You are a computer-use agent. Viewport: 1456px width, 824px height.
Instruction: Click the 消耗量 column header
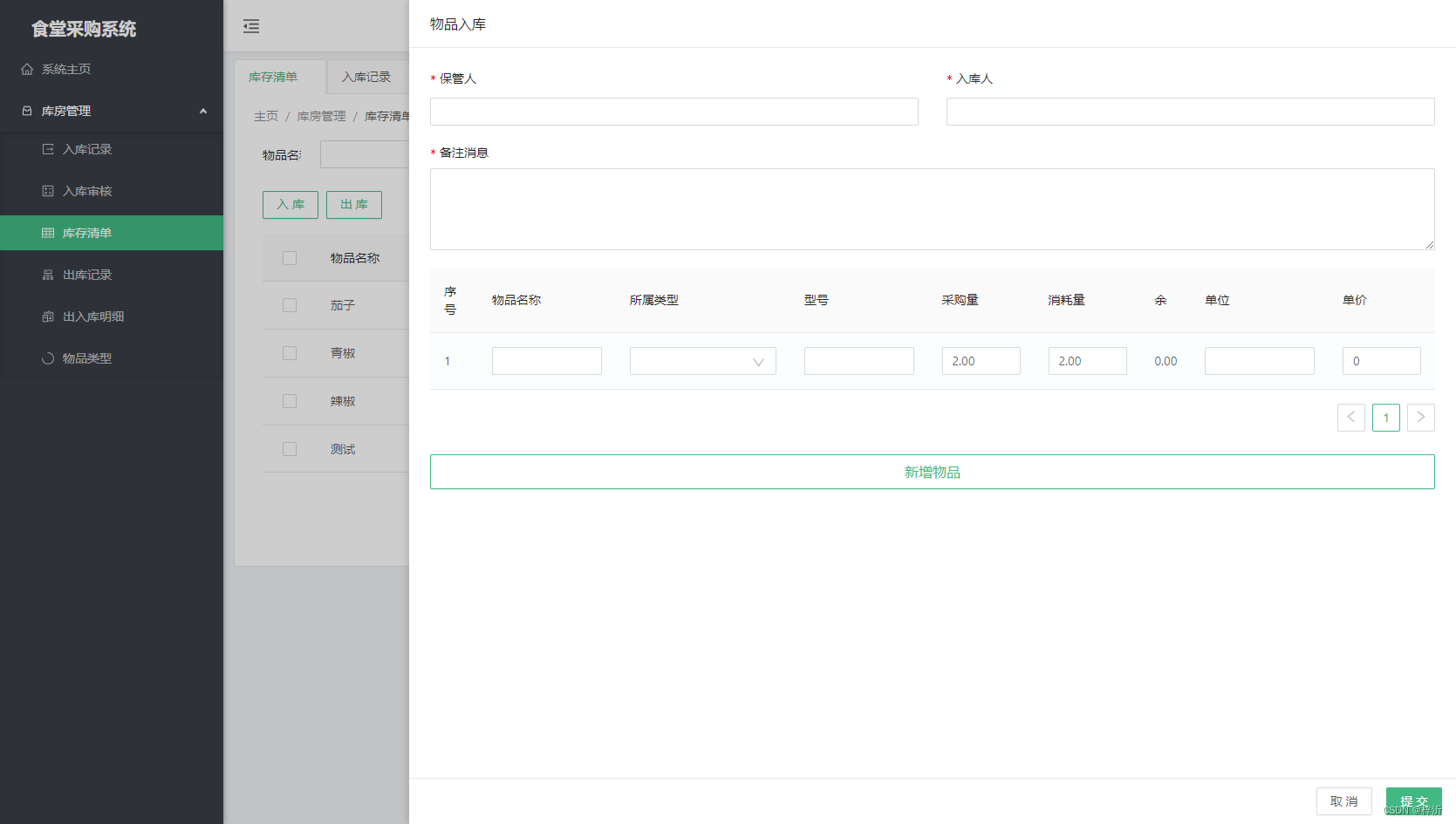(1067, 300)
